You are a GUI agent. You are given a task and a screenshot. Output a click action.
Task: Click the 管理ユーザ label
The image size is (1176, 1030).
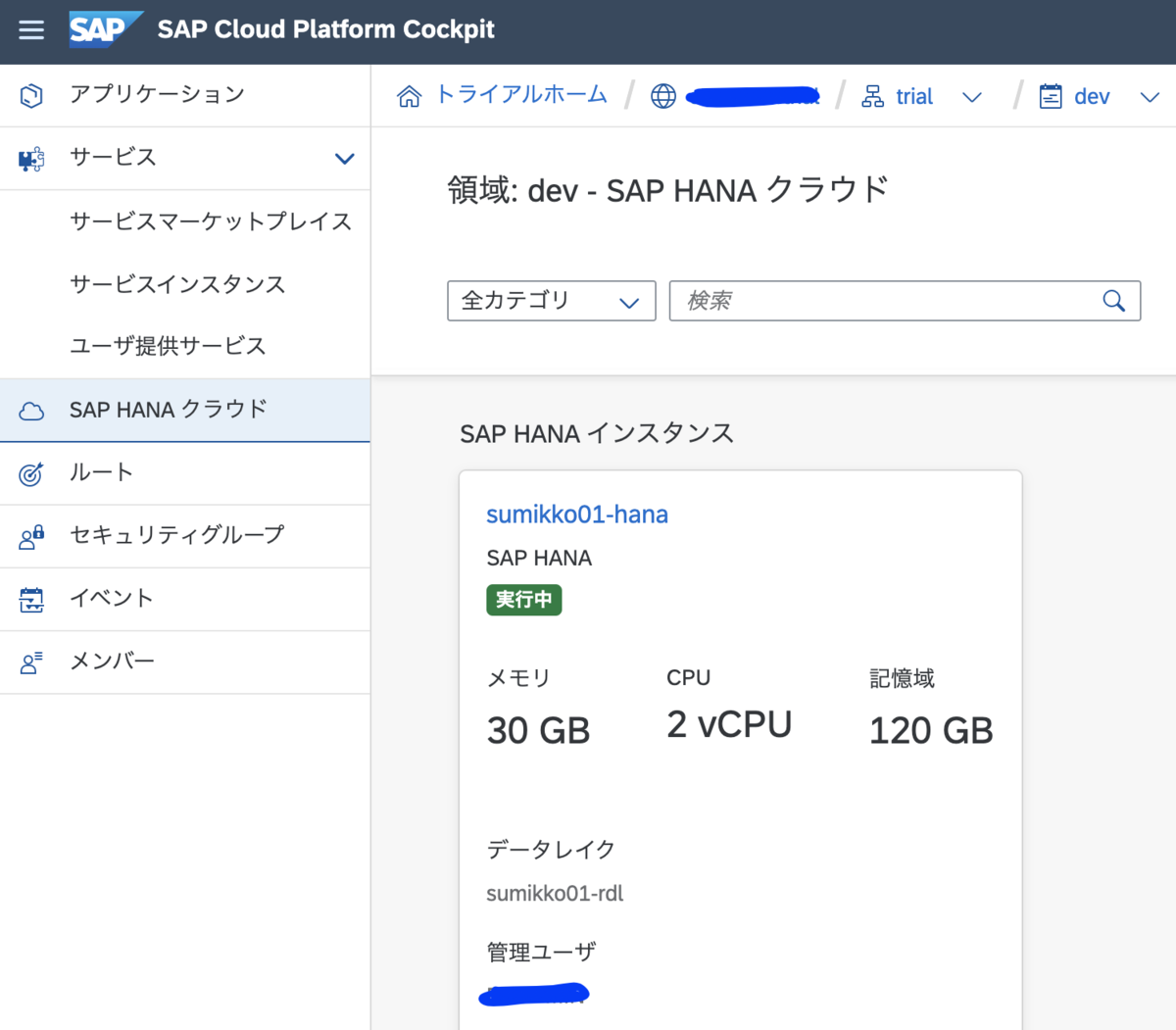pyautogui.click(x=541, y=952)
